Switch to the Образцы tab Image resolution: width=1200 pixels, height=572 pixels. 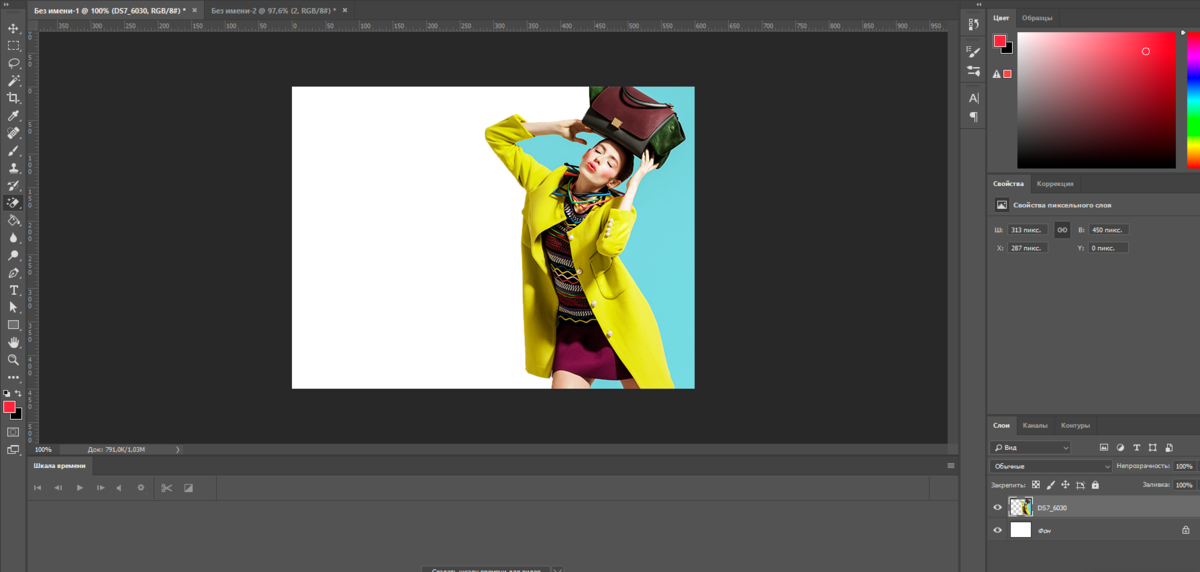click(1037, 18)
